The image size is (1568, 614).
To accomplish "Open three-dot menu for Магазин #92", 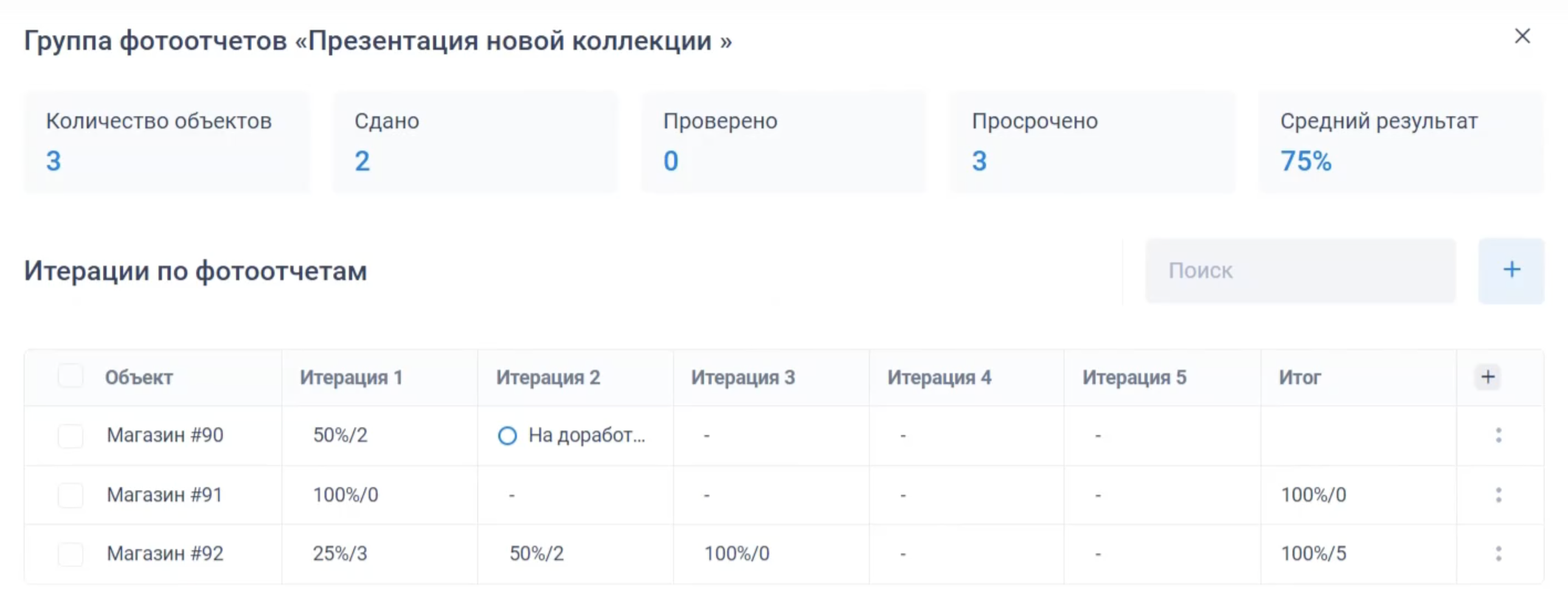I will 1498,553.
